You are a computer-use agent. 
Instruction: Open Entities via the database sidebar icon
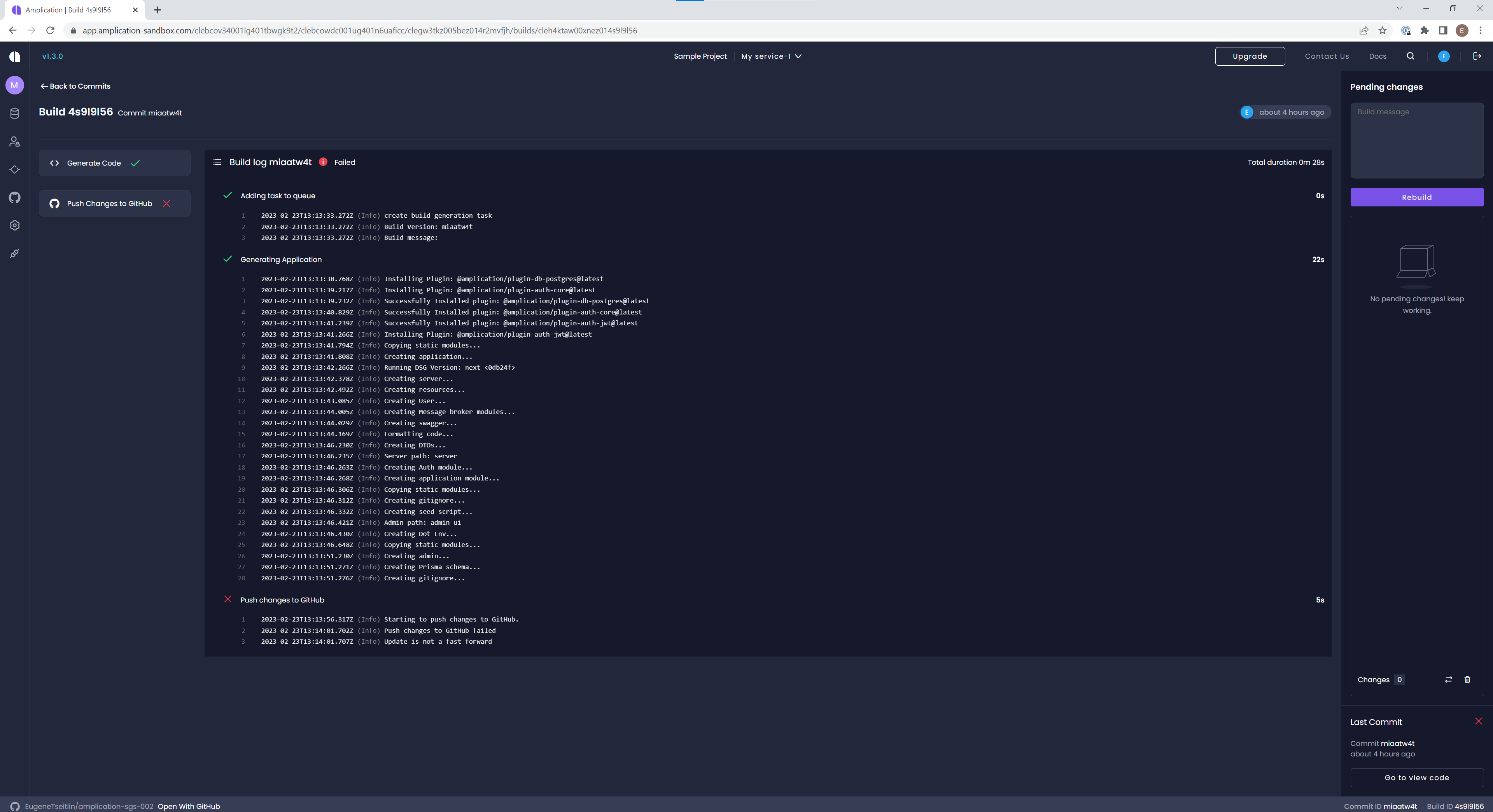14,114
